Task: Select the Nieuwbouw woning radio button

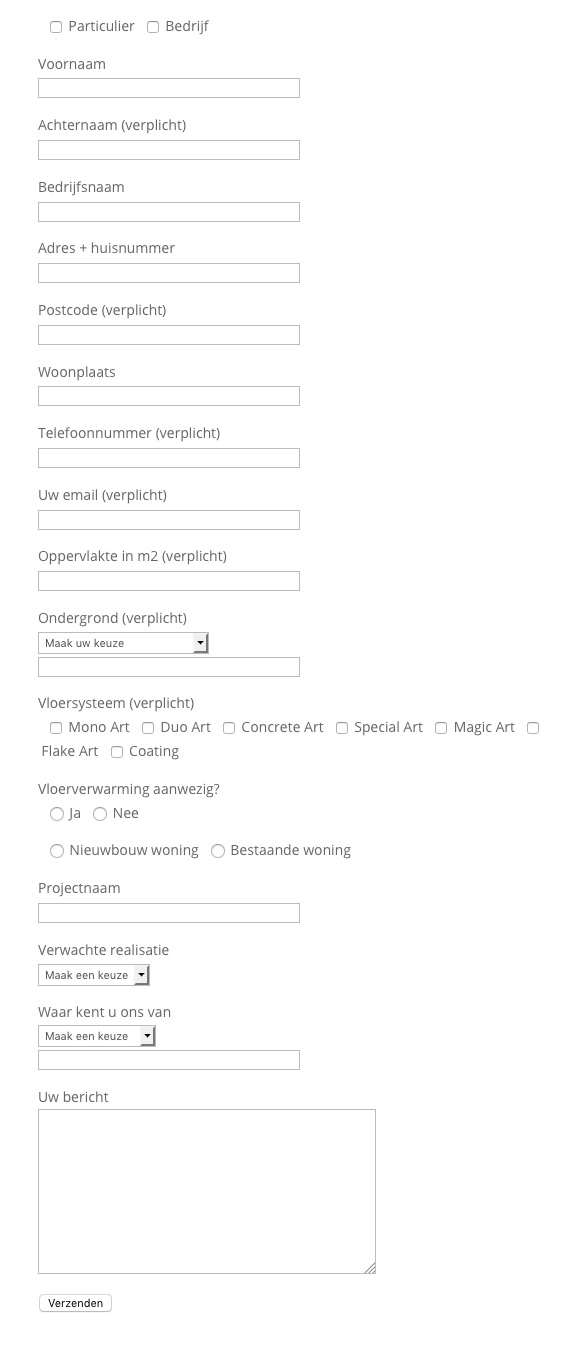Action: coord(57,851)
